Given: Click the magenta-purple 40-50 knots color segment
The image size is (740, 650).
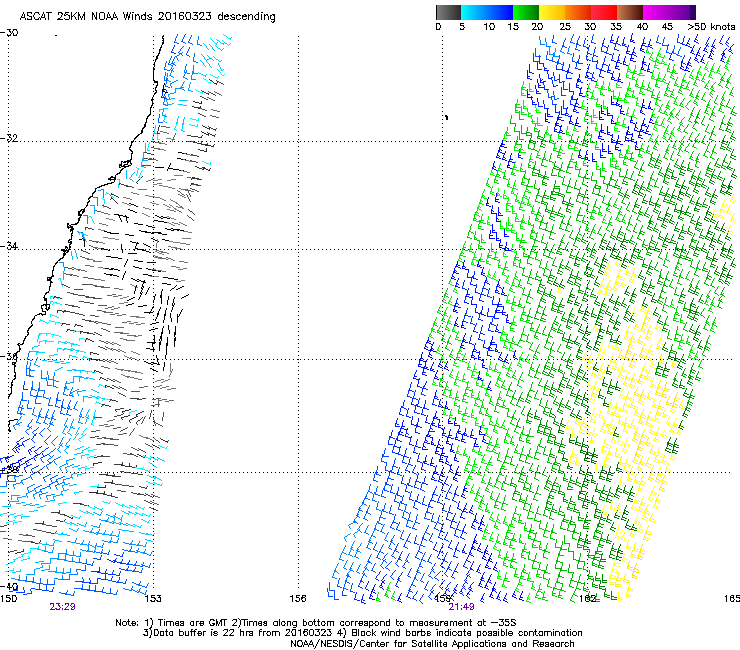Looking at the screenshot, I should (x=669, y=12).
